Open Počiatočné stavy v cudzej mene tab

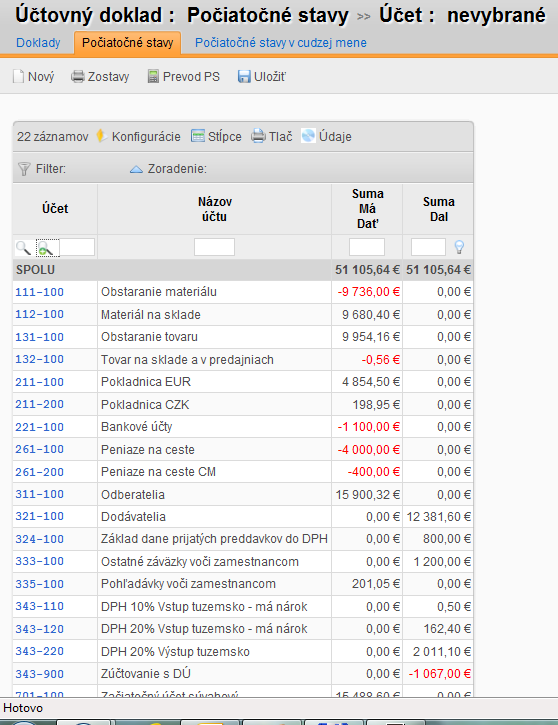pos(281,43)
